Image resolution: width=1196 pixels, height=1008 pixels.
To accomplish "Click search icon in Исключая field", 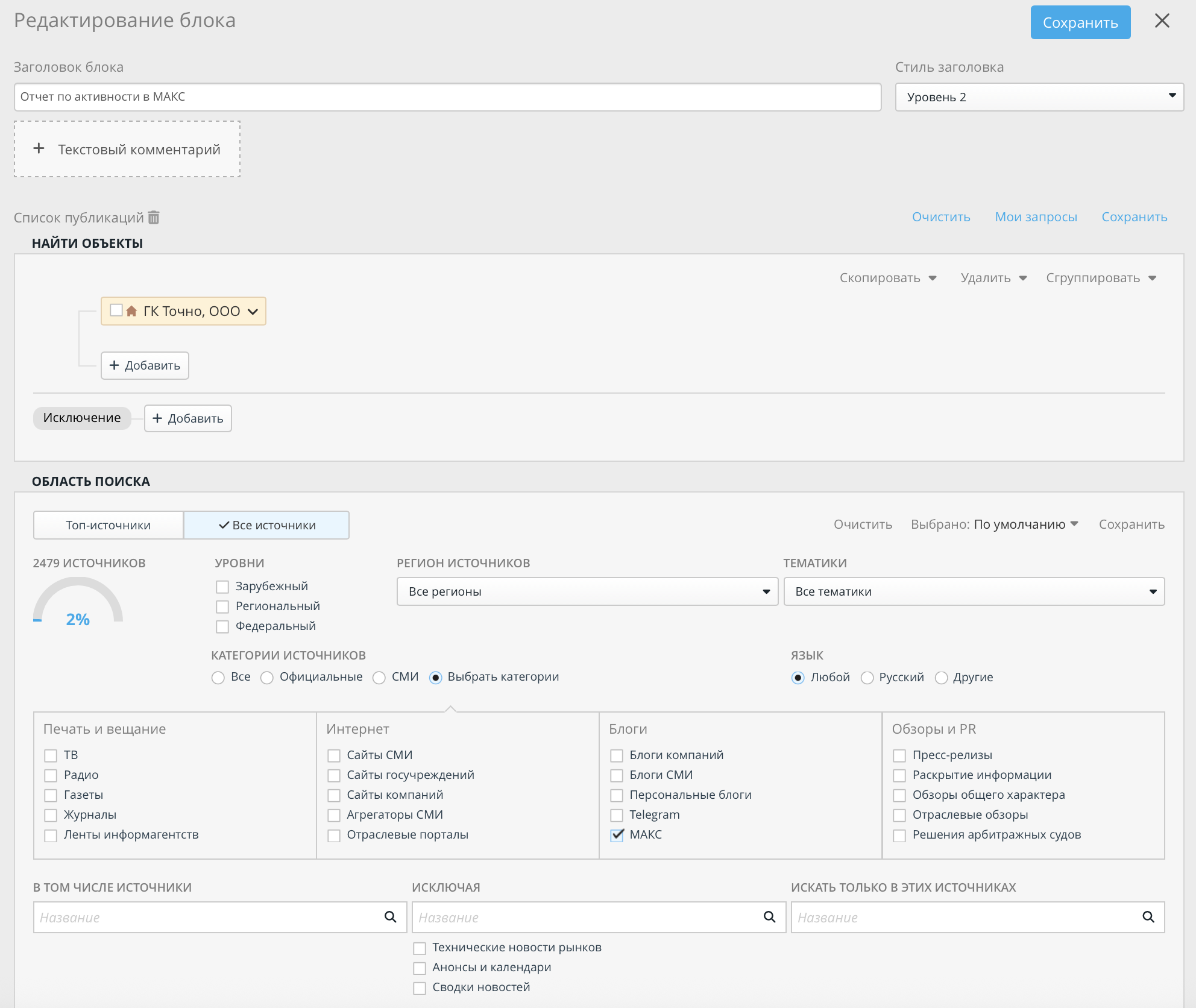I will click(x=770, y=917).
